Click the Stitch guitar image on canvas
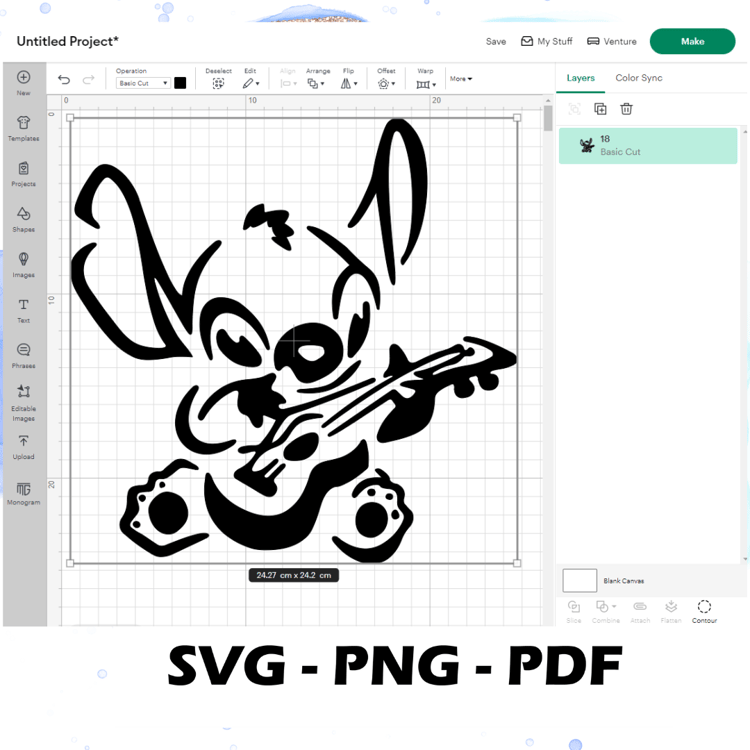 click(x=293, y=340)
